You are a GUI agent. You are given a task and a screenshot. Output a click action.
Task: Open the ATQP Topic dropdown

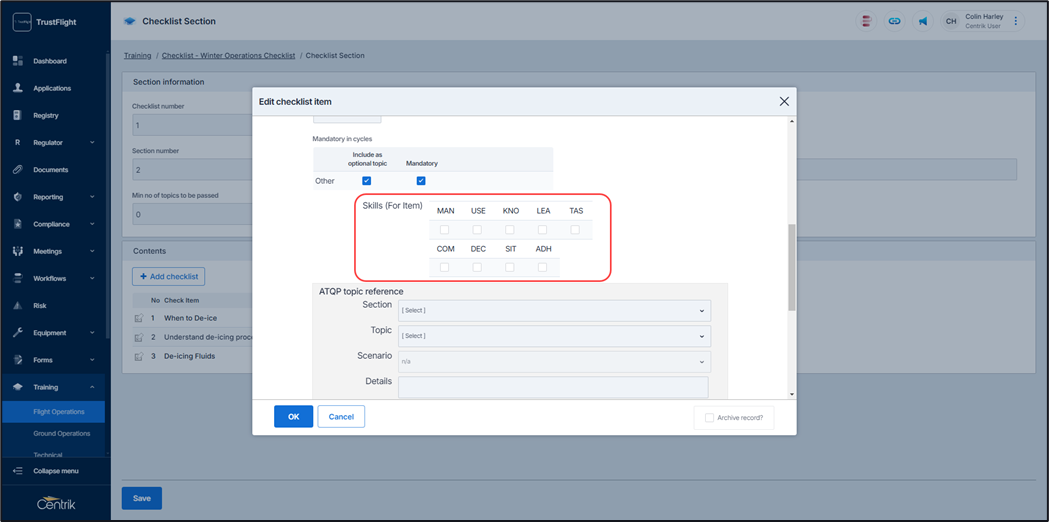click(x=553, y=336)
